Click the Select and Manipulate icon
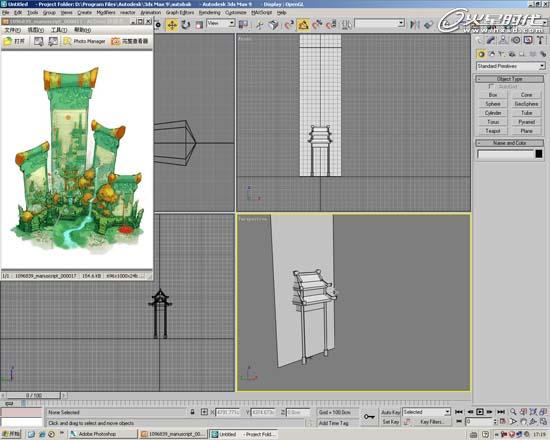 [260, 25]
